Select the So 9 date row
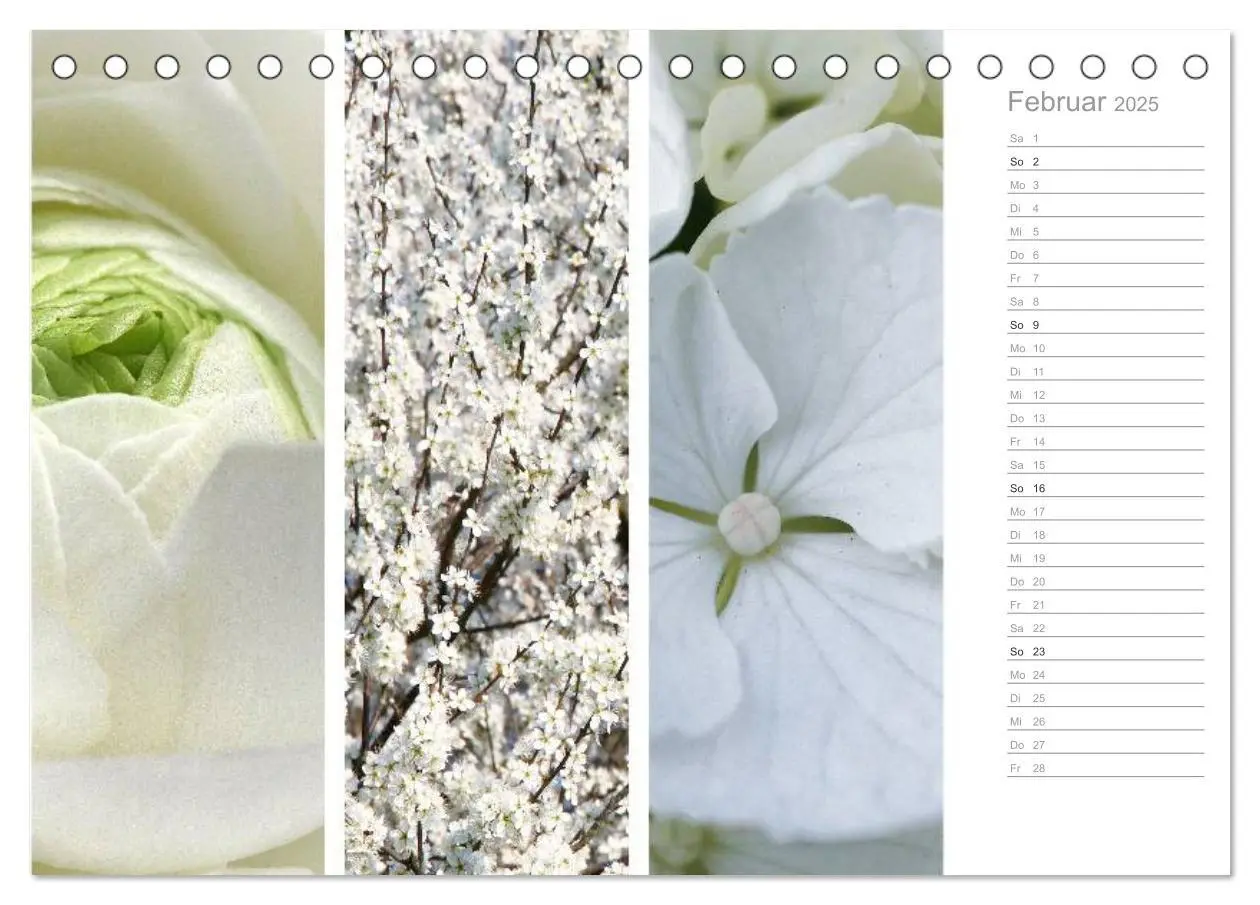The width and height of the screenshot is (1260, 905). click(1105, 325)
